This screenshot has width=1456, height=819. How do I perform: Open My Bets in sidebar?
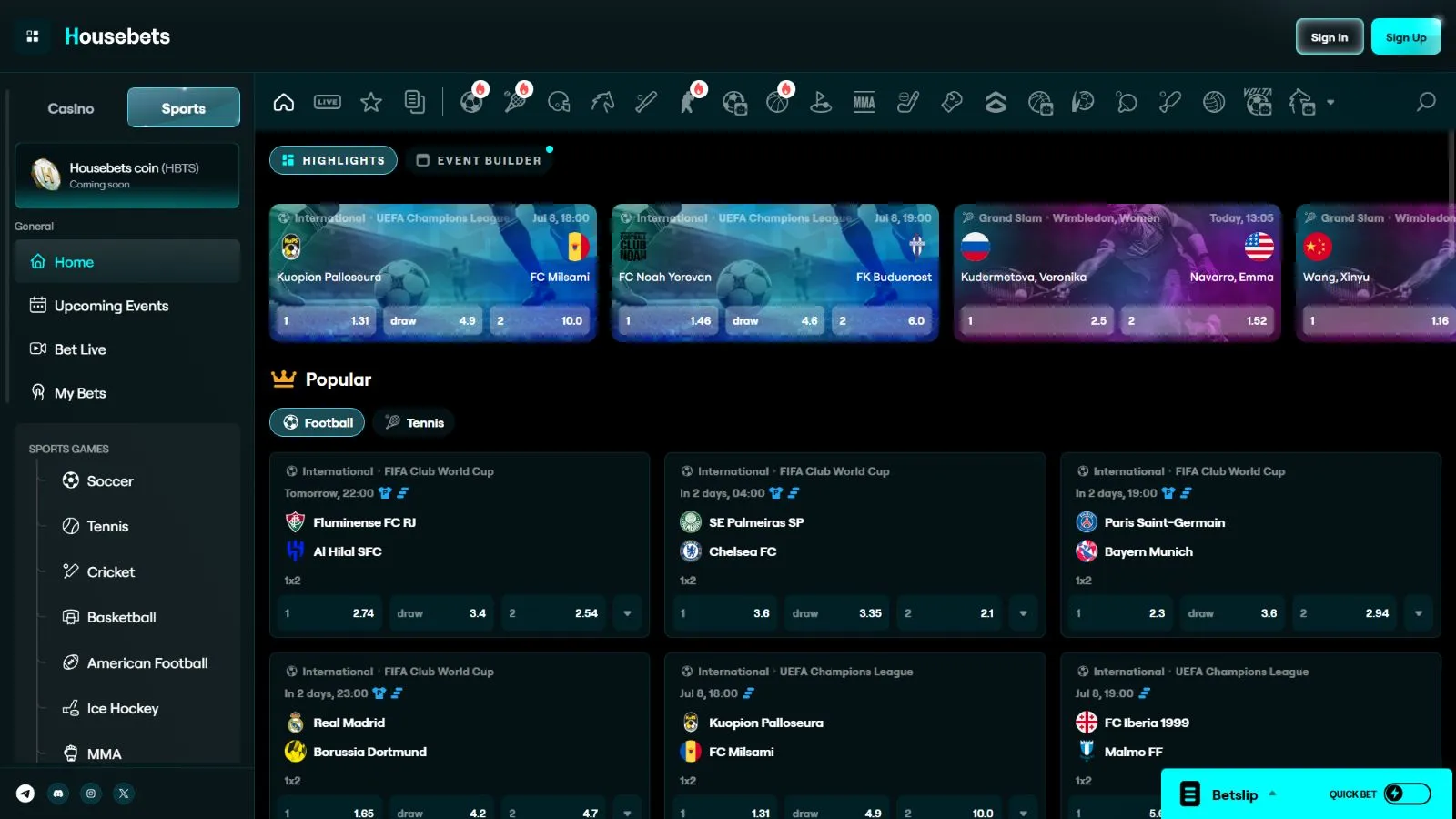click(127, 393)
